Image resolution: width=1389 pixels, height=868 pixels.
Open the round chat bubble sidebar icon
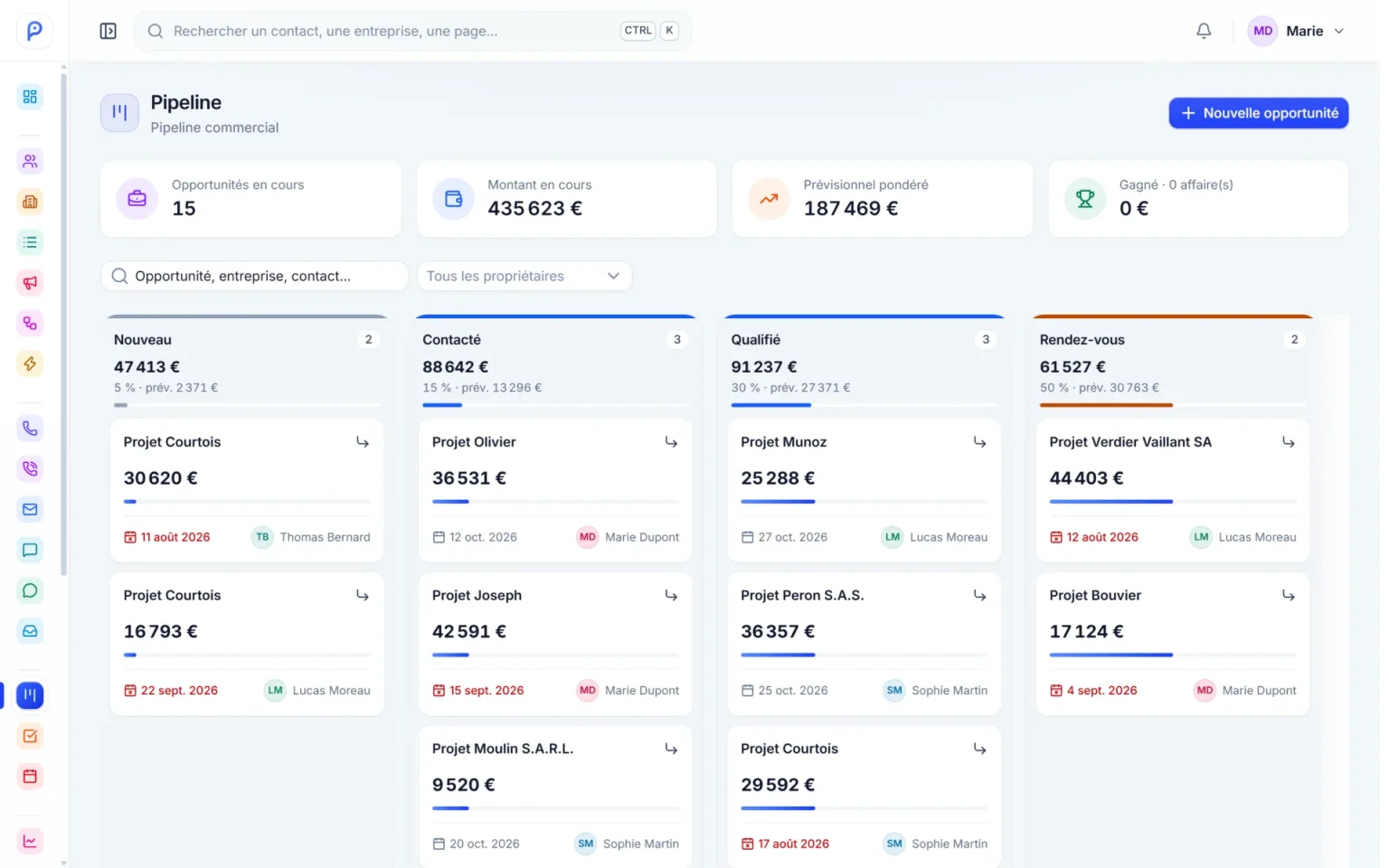[x=30, y=590]
